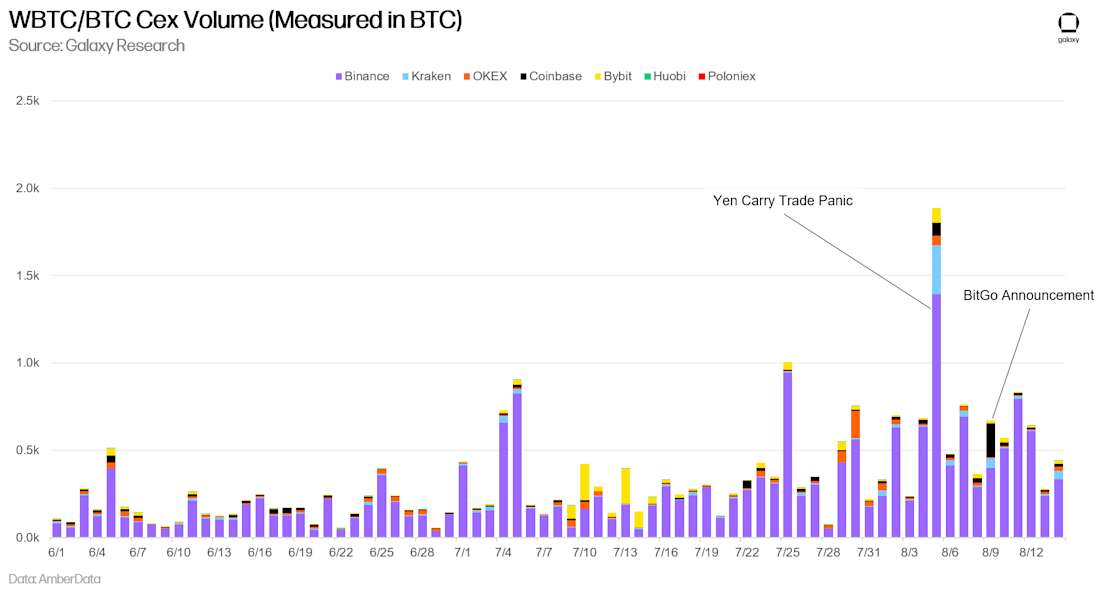The width and height of the screenshot is (1100, 590).
Task: Select the Bybit legend label
Action: (x=617, y=76)
